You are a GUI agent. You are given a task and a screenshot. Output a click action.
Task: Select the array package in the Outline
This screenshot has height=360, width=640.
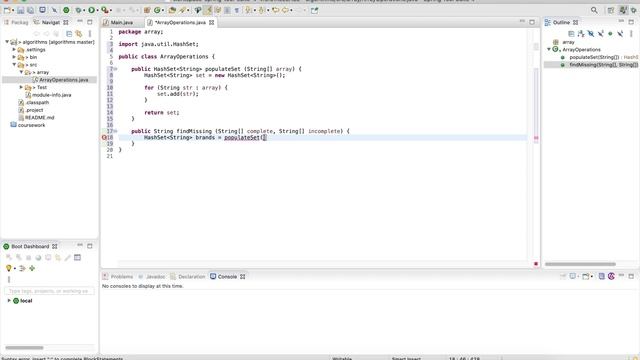pyautogui.click(x=568, y=42)
